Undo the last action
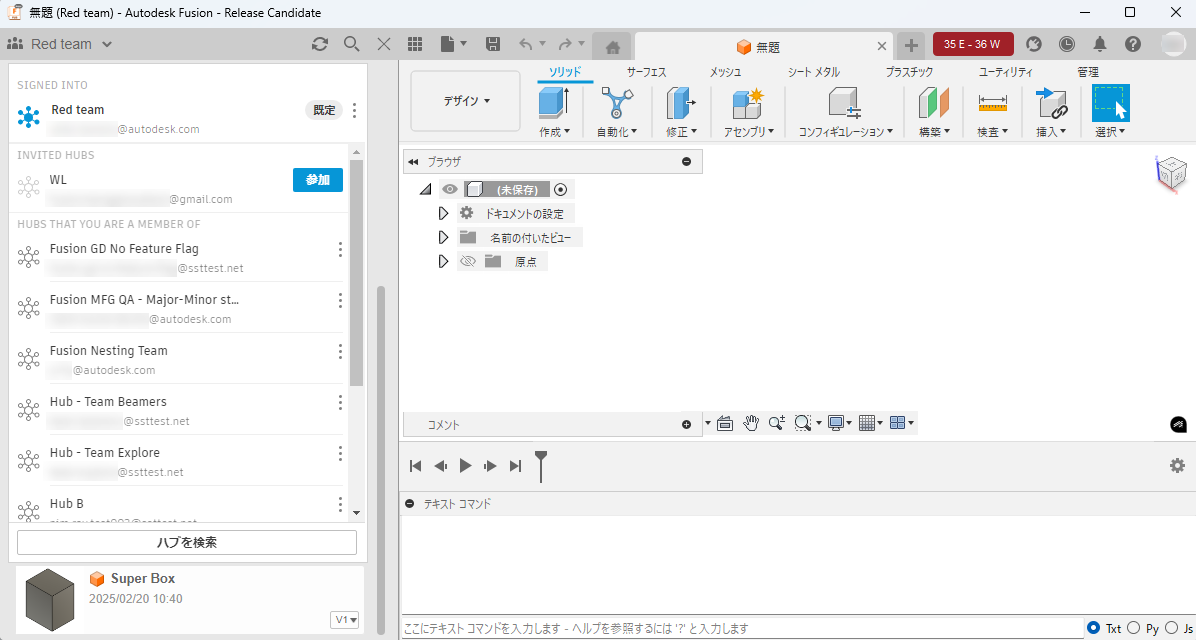1196x640 pixels. point(526,44)
